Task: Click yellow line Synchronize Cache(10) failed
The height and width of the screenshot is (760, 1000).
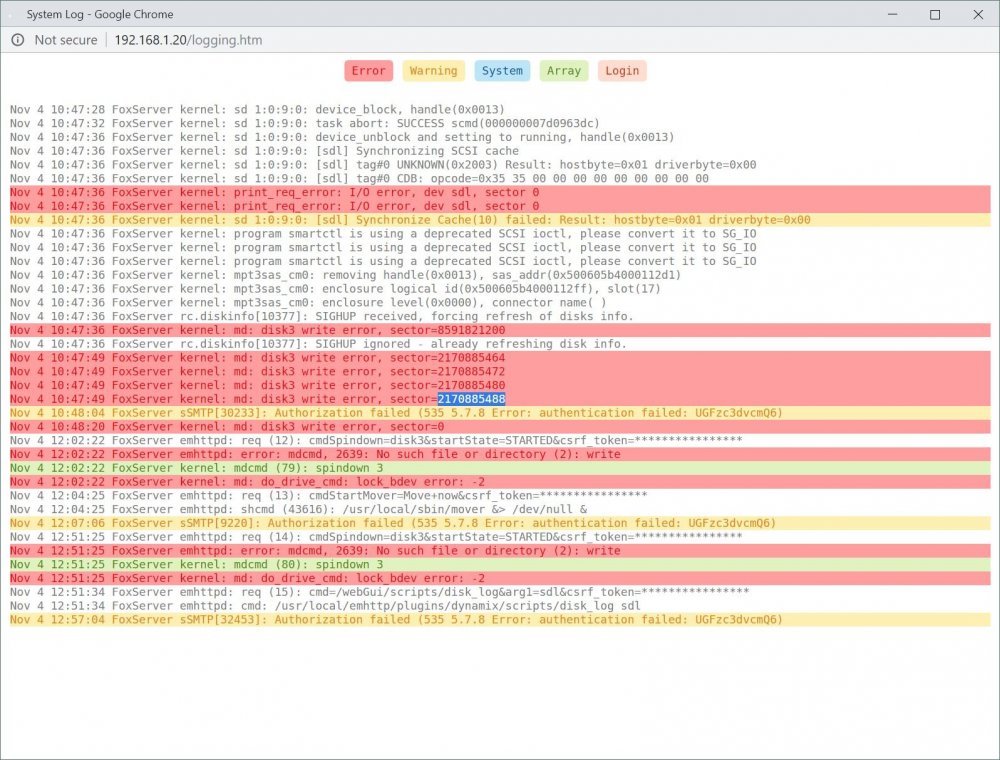Action: 500,220
